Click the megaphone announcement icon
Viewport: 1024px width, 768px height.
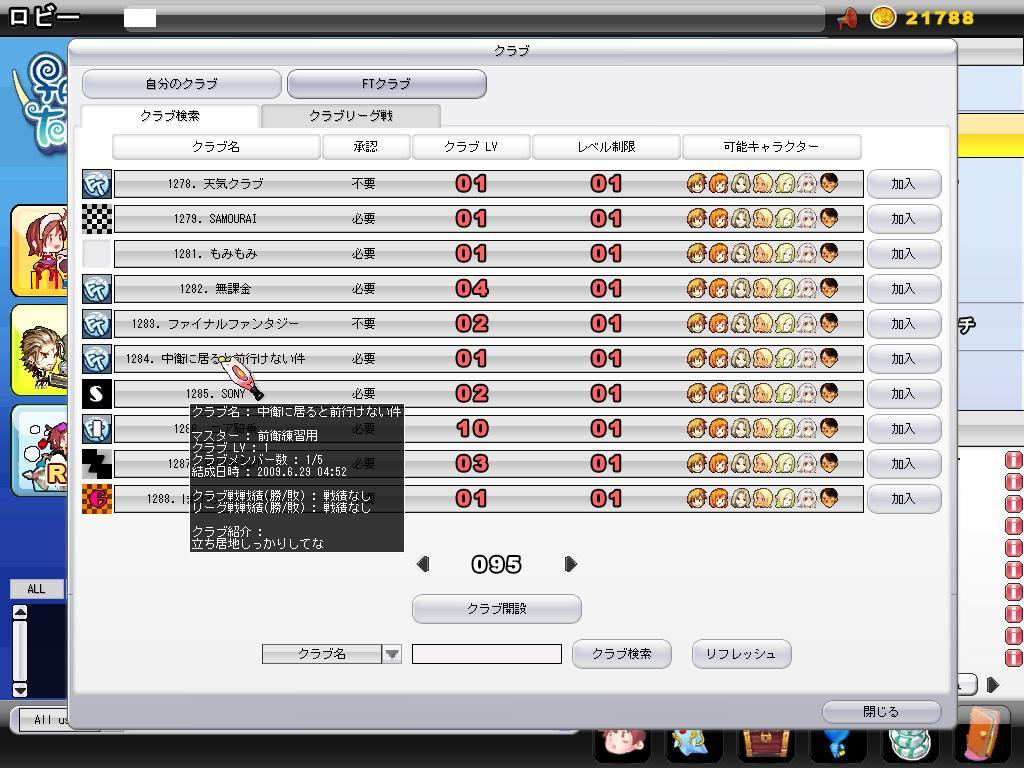click(847, 18)
